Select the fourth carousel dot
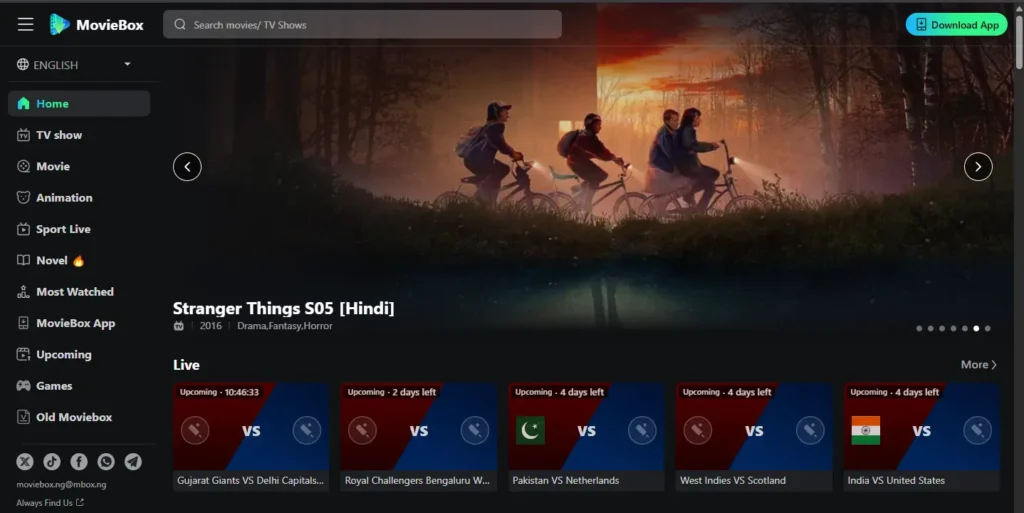 click(953, 328)
